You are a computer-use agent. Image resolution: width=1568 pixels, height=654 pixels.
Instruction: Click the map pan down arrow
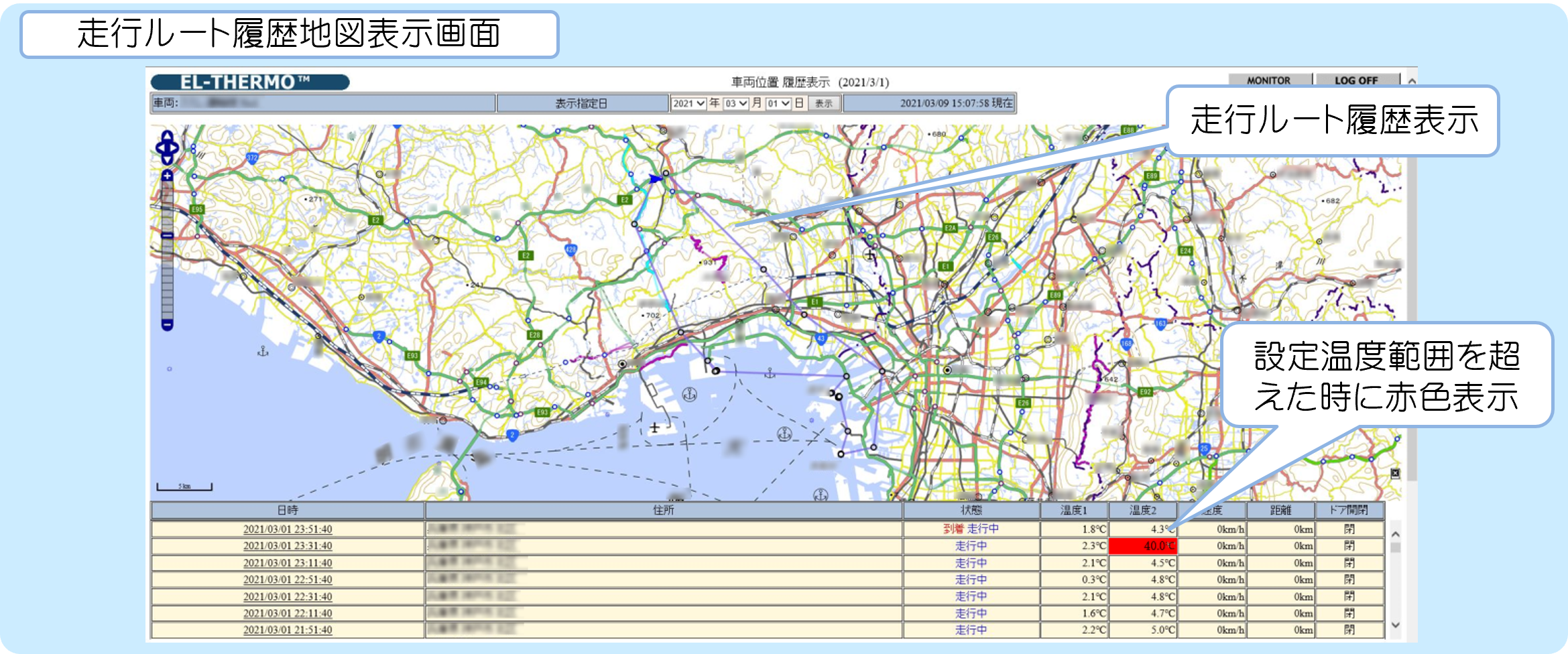click(x=167, y=159)
